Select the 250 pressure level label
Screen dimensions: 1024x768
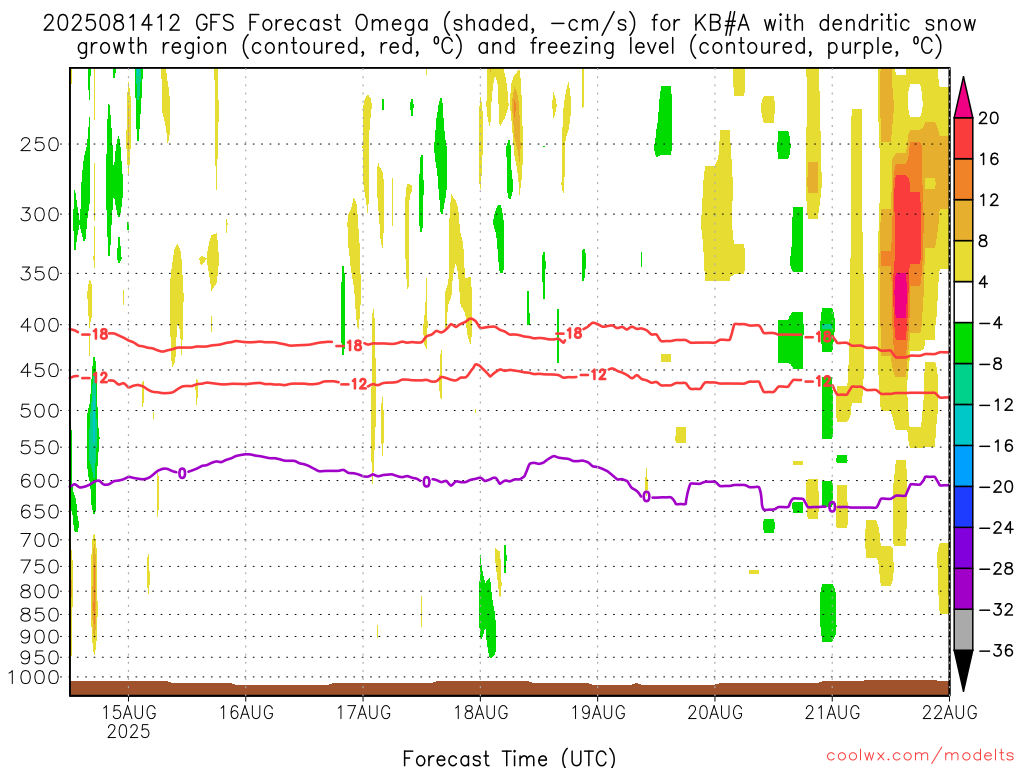40,144
